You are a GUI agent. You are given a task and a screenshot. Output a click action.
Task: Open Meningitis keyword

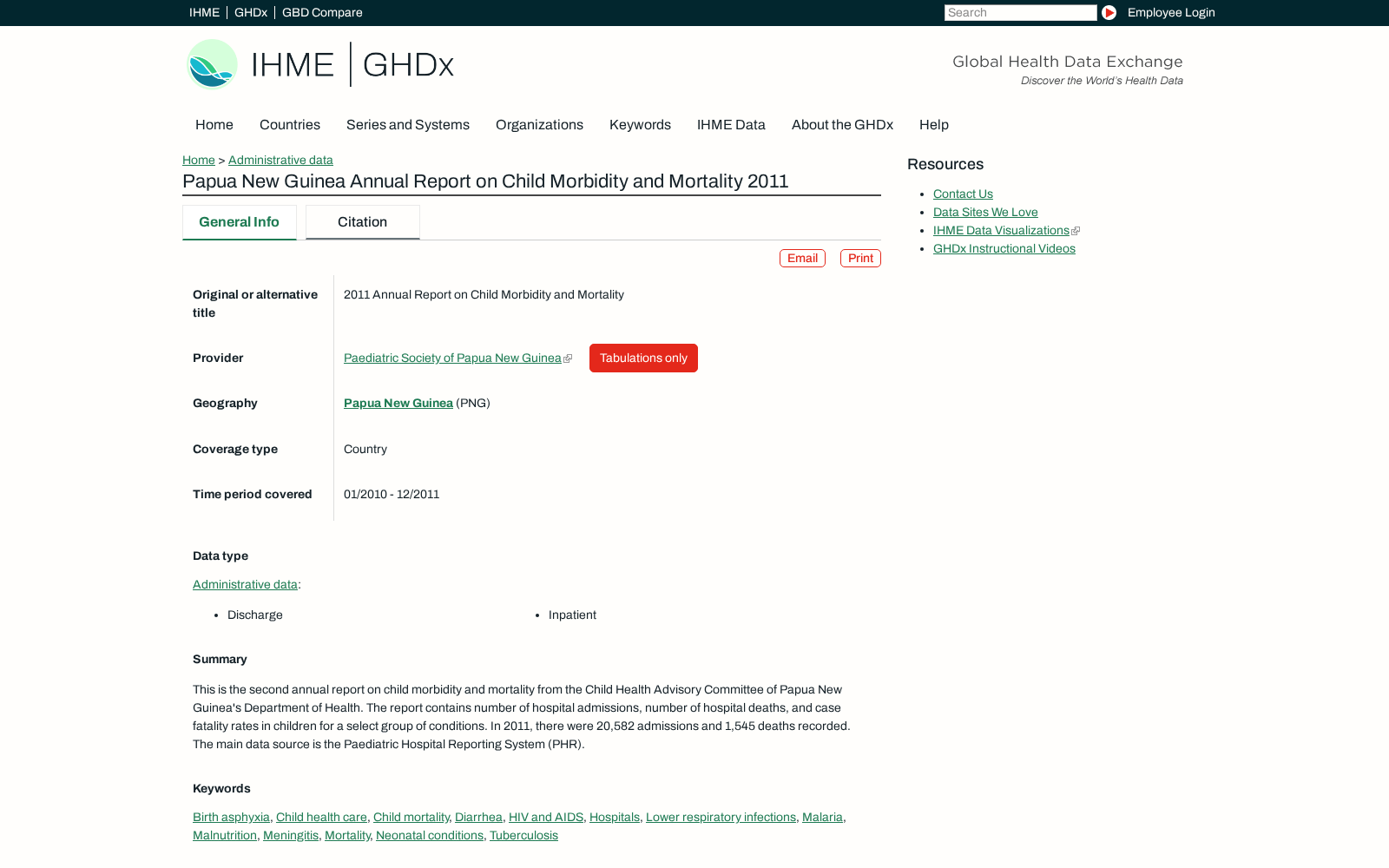(x=291, y=836)
